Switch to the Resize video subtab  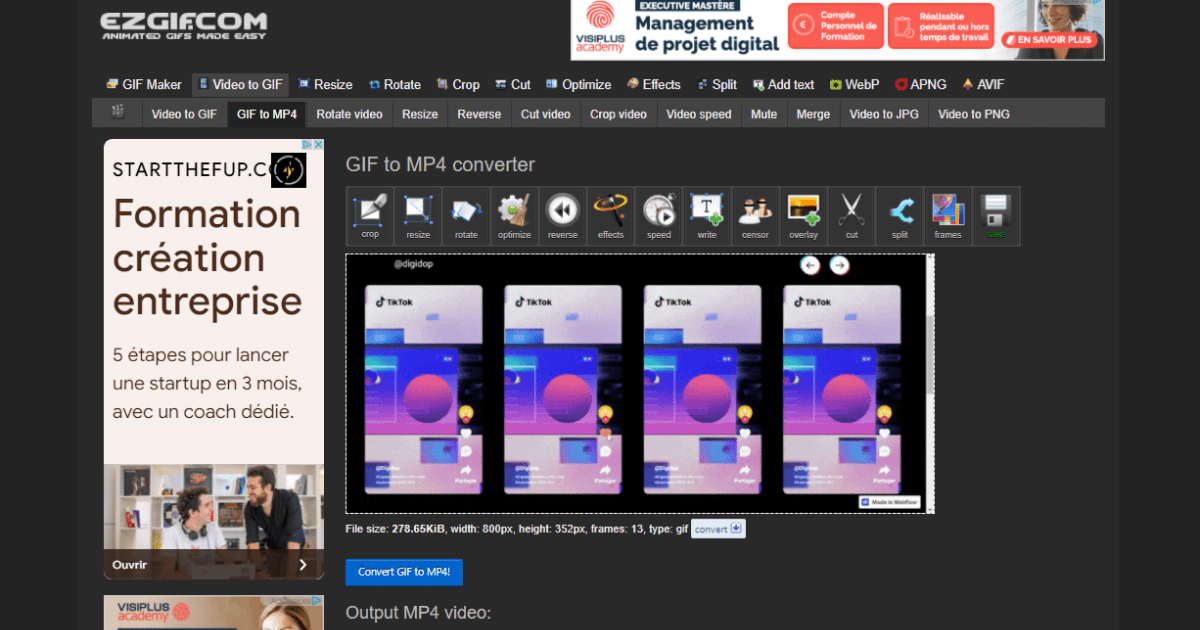(x=420, y=114)
